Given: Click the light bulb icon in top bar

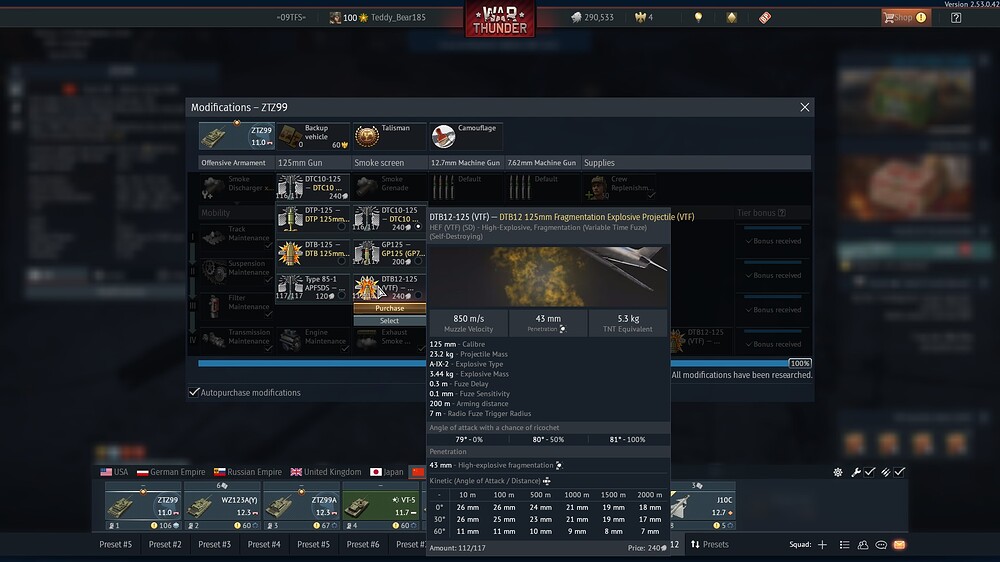Looking at the screenshot, I should [699, 18].
